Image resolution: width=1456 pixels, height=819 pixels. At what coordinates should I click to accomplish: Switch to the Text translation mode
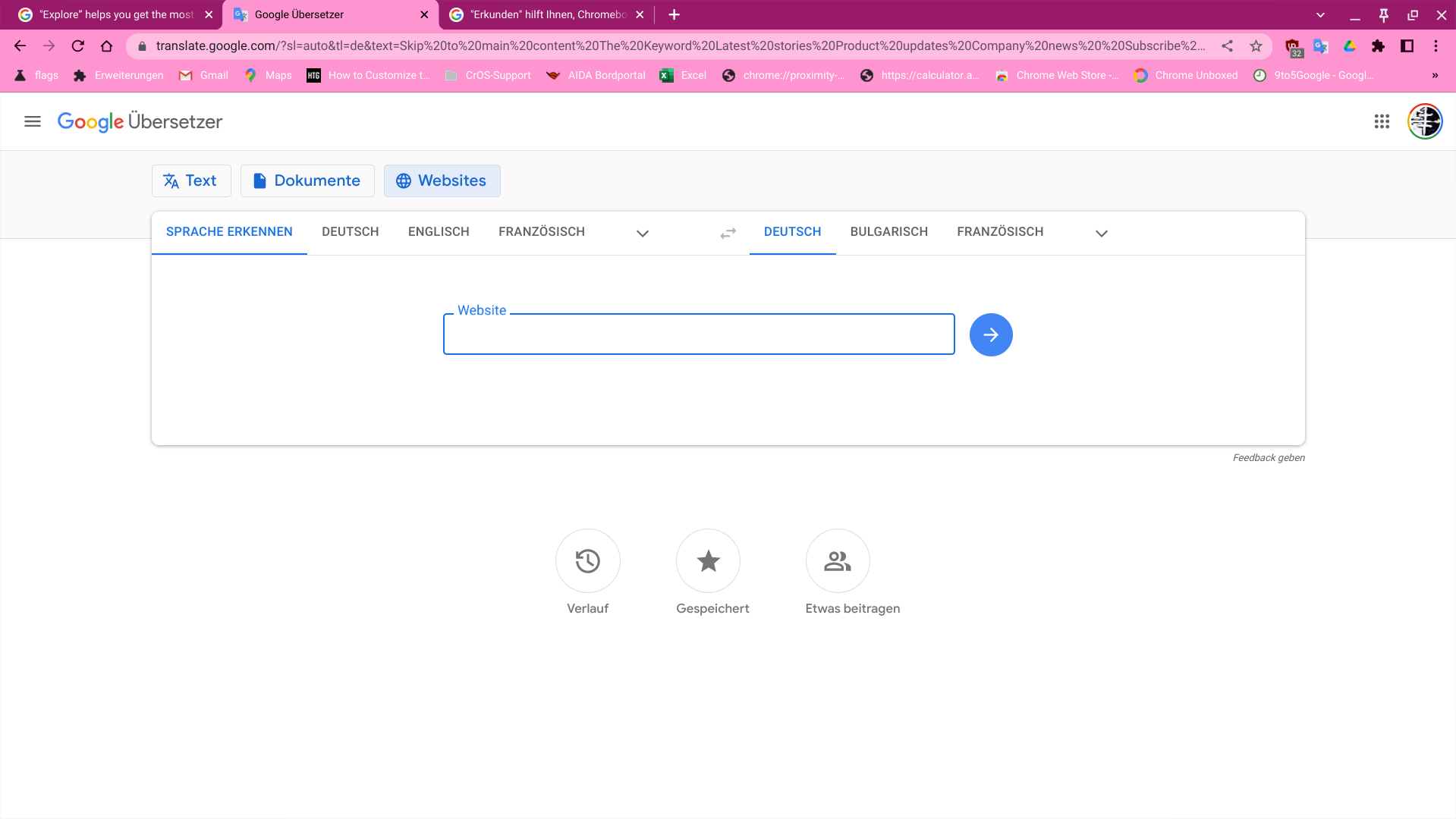coord(191,180)
